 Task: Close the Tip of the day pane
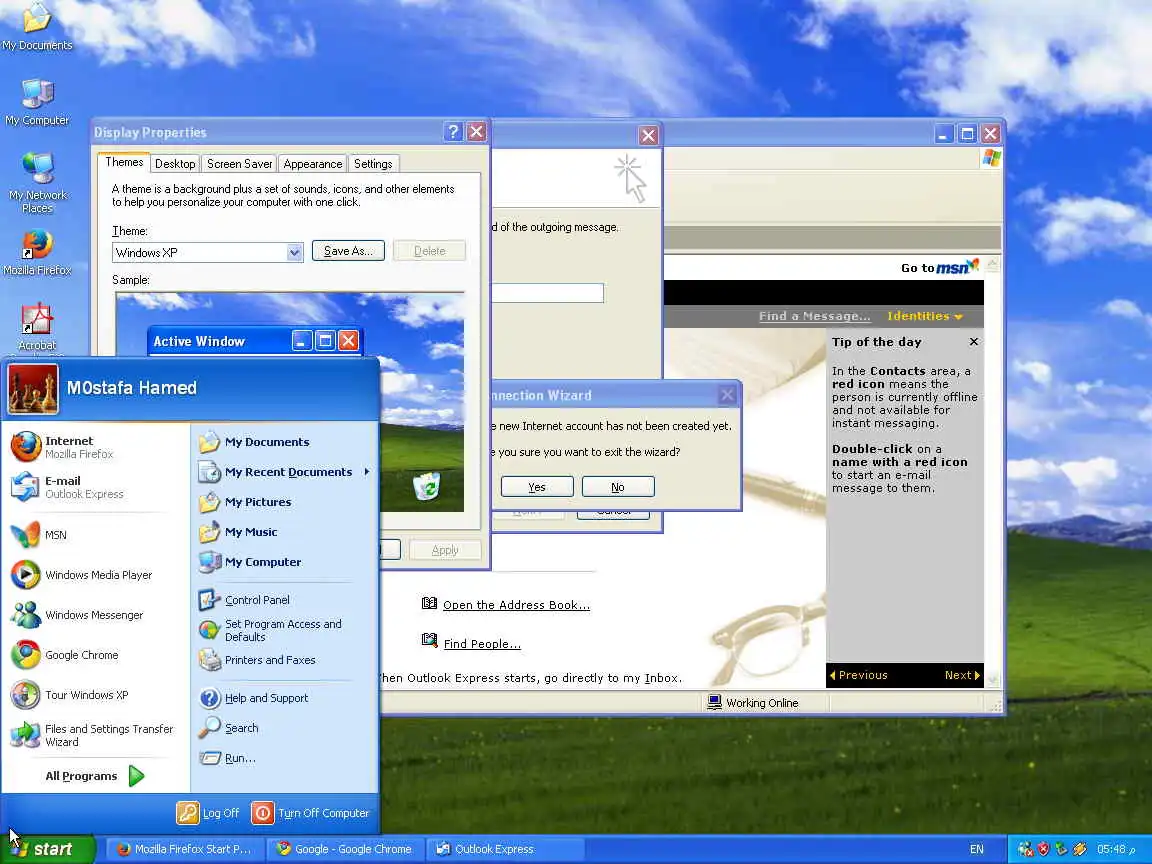pos(973,342)
